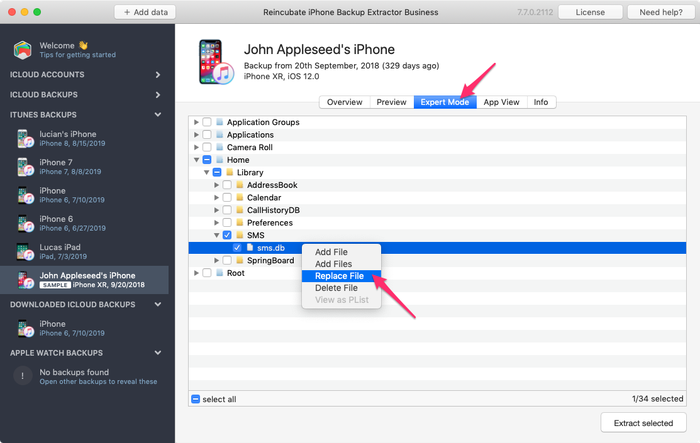
Task: Select iPhone 6 7/10/2019 iTunes backup icon
Action: pos(25,195)
